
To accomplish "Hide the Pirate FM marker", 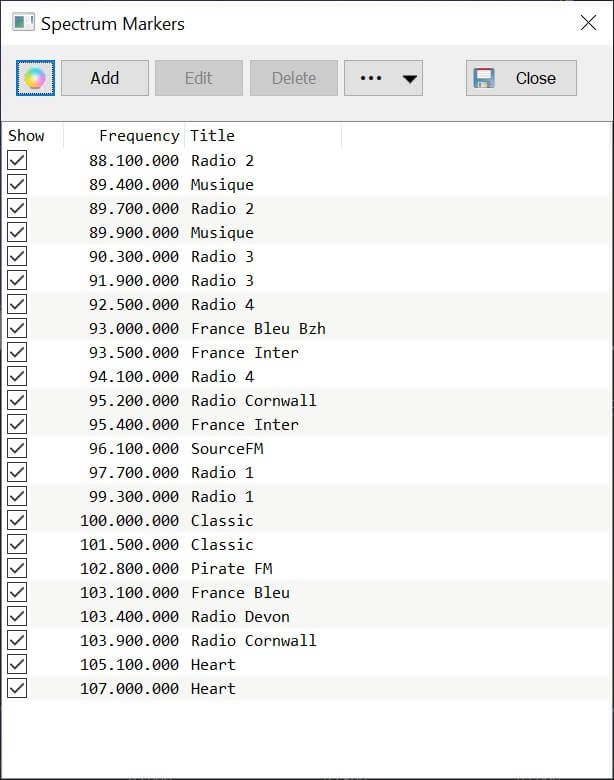I will (x=17, y=568).
